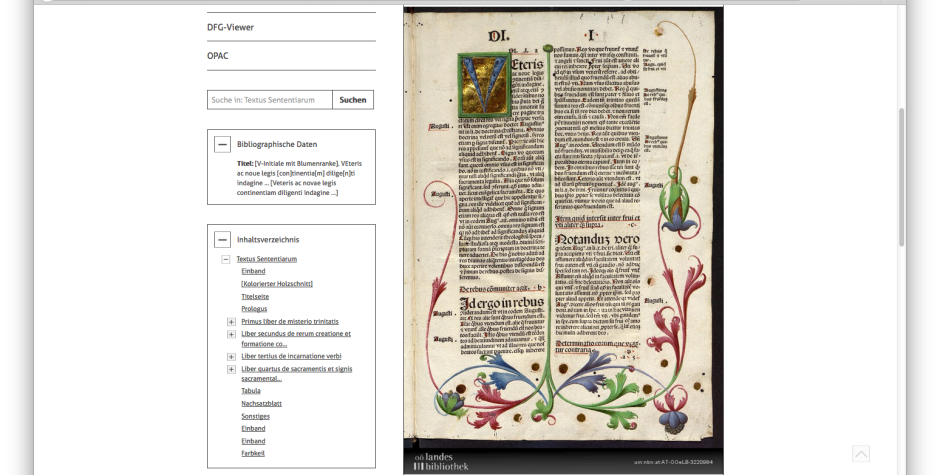
Task: Open Liber quartus de sacramentis link
Action: point(297,374)
